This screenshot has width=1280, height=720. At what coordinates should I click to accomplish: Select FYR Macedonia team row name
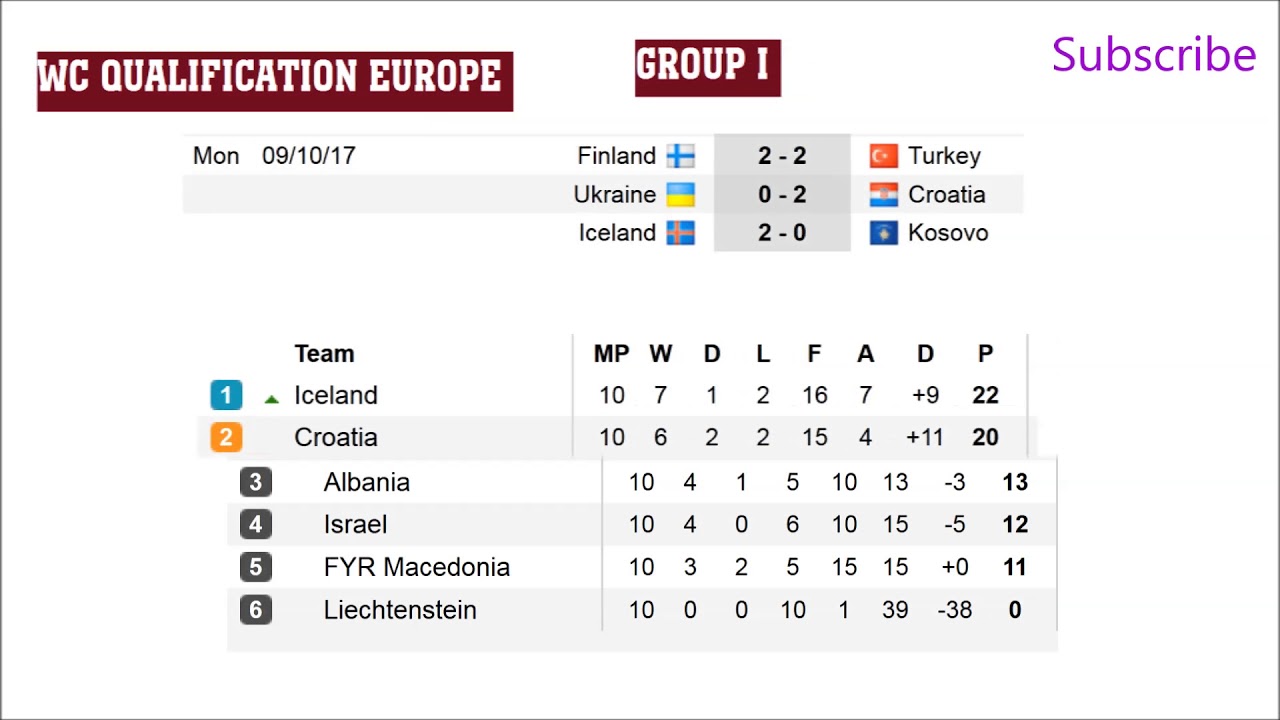coord(417,567)
